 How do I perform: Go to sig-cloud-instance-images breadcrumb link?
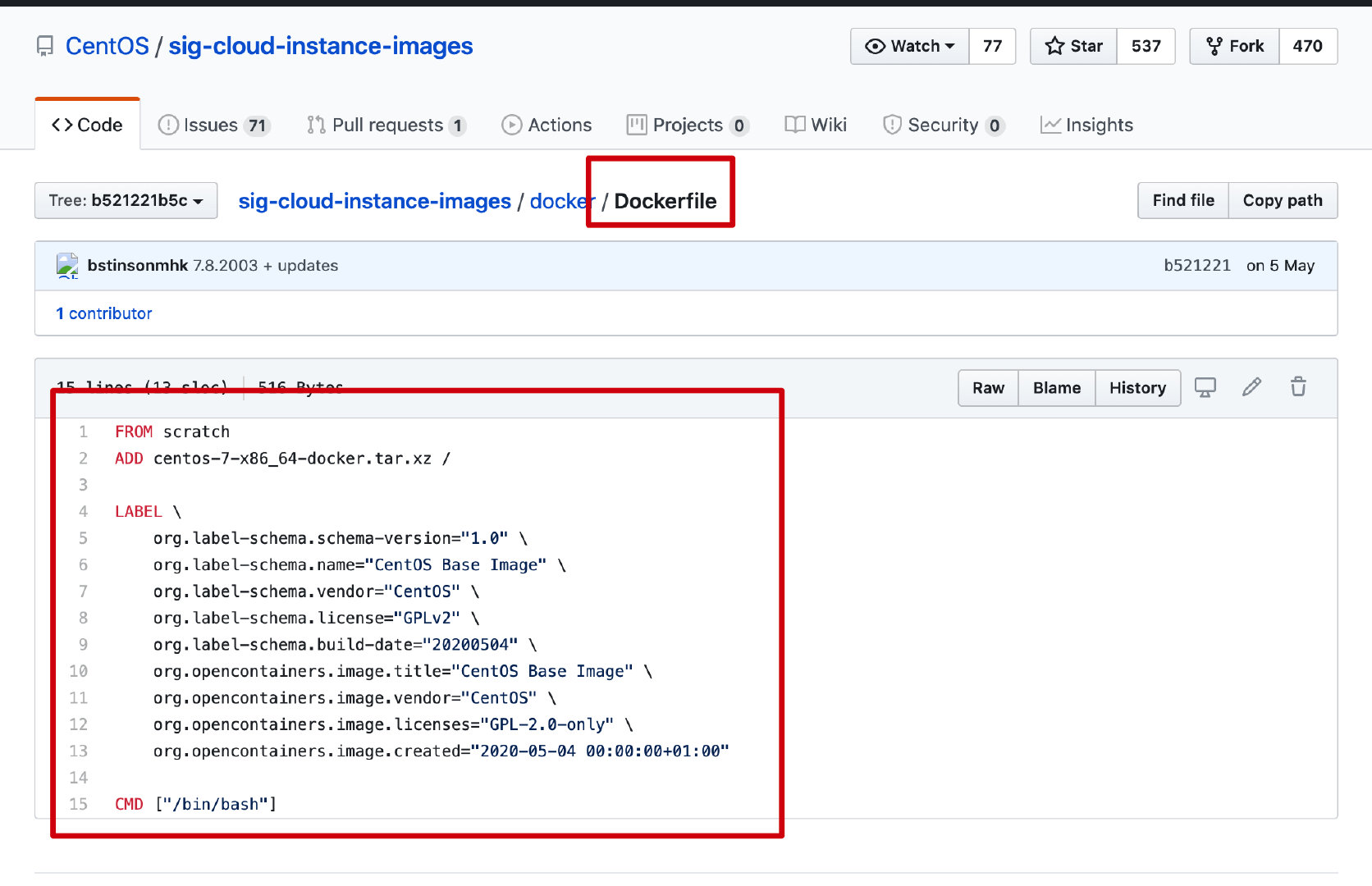[x=375, y=201]
